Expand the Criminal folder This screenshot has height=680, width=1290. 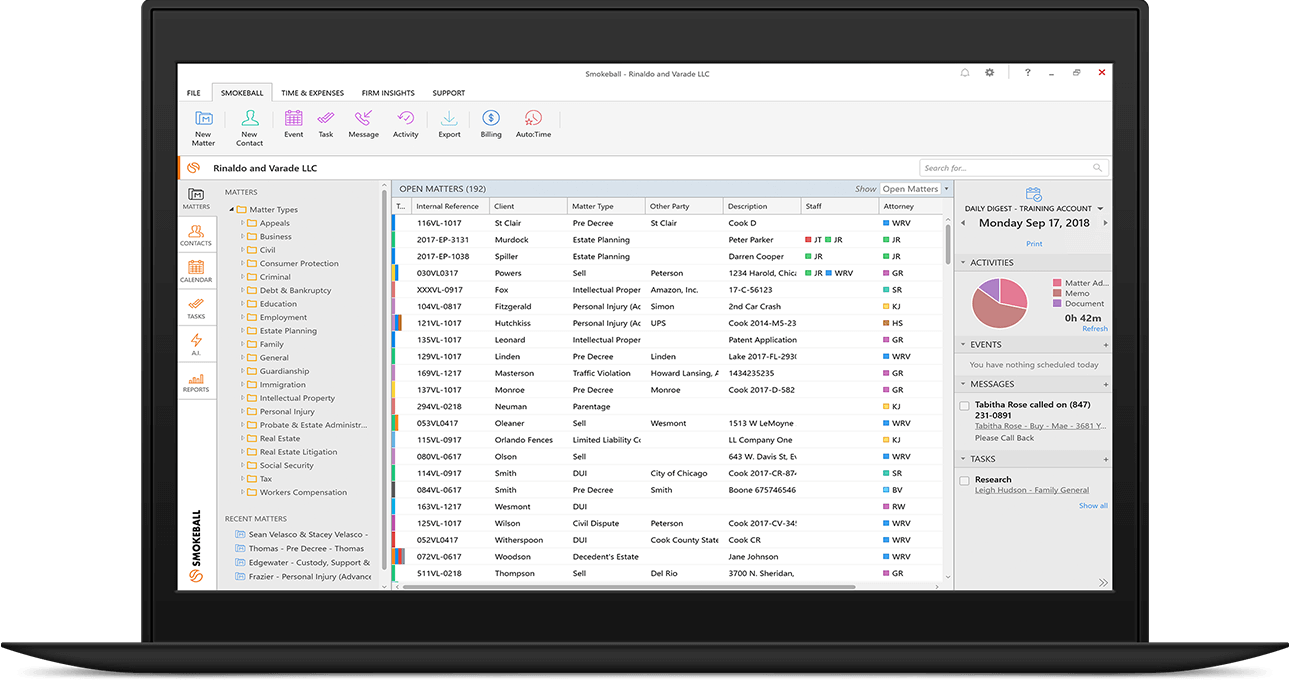(242, 277)
